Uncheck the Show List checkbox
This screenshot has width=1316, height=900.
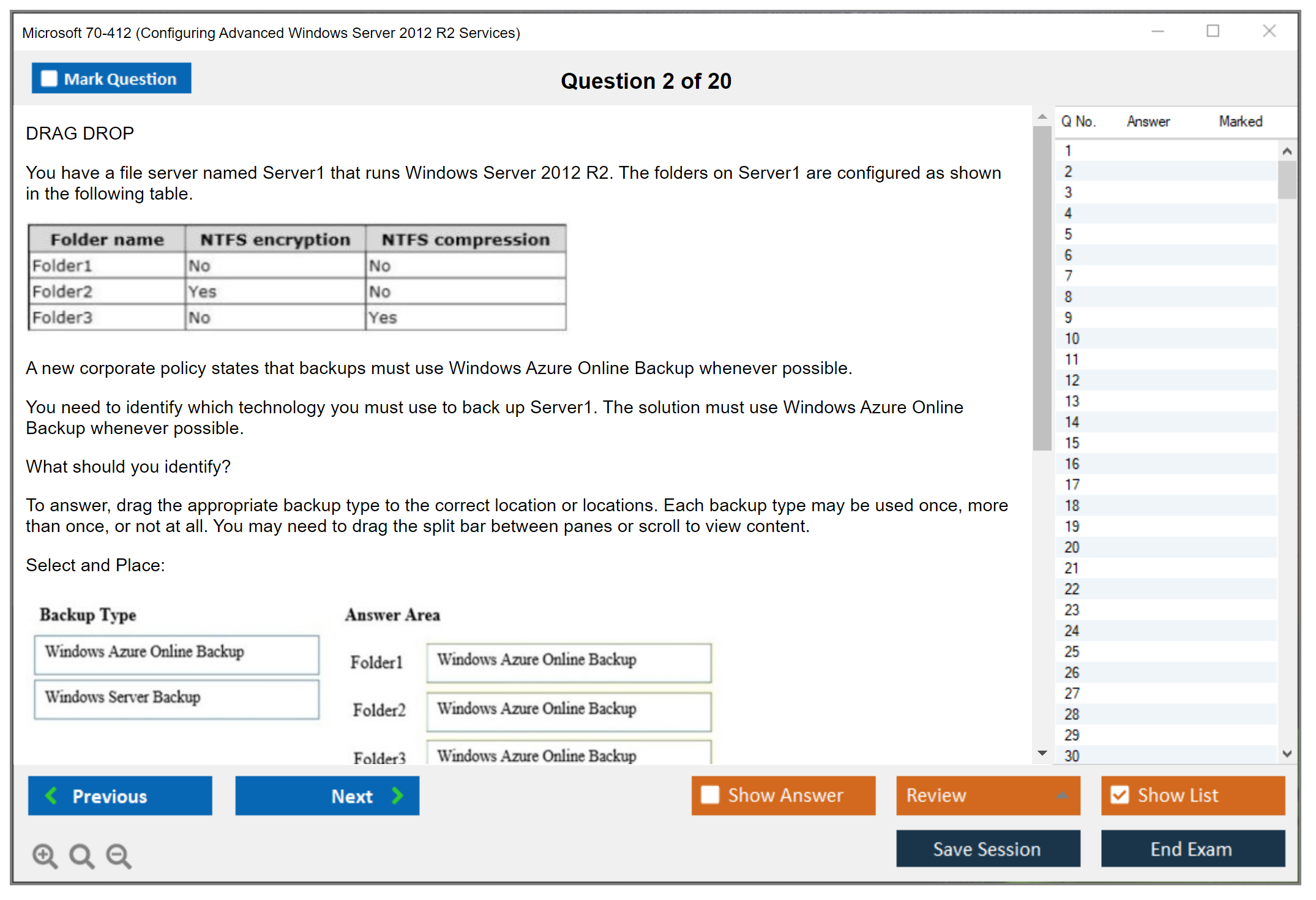pyautogui.click(x=1120, y=795)
